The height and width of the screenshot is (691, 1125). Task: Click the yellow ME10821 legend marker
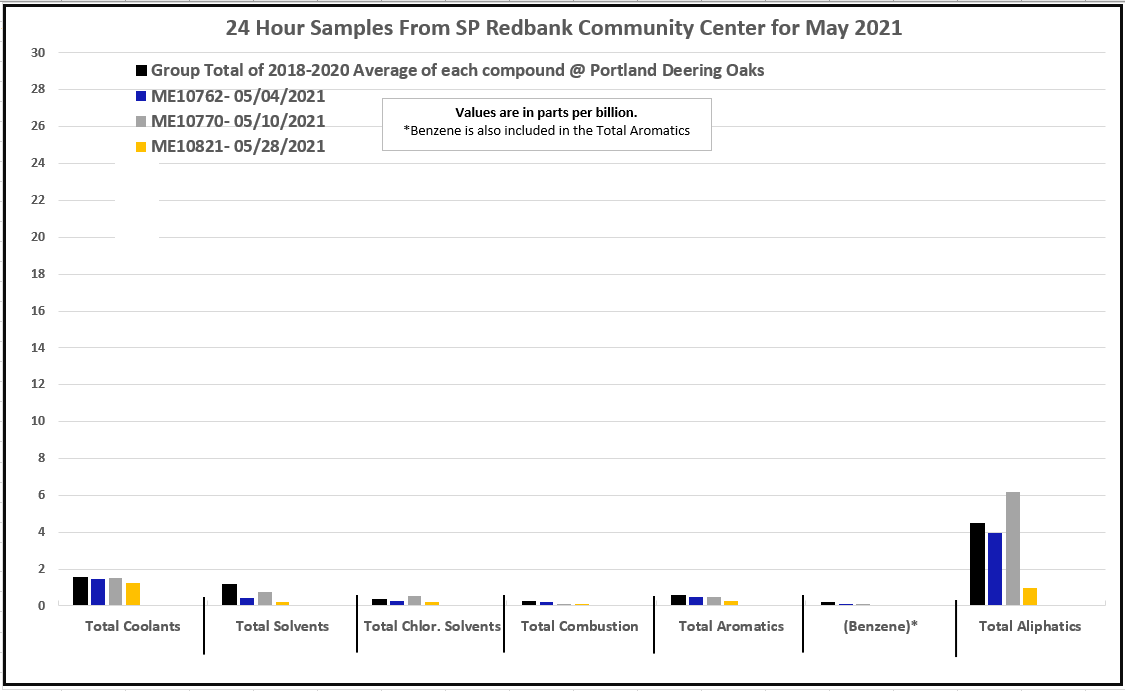[142, 147]
